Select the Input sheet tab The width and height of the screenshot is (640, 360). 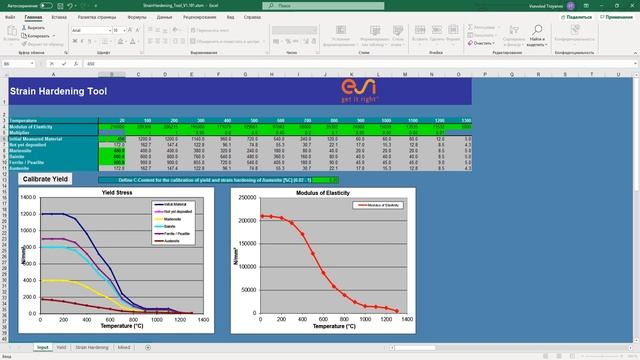(x=42, y=347)
